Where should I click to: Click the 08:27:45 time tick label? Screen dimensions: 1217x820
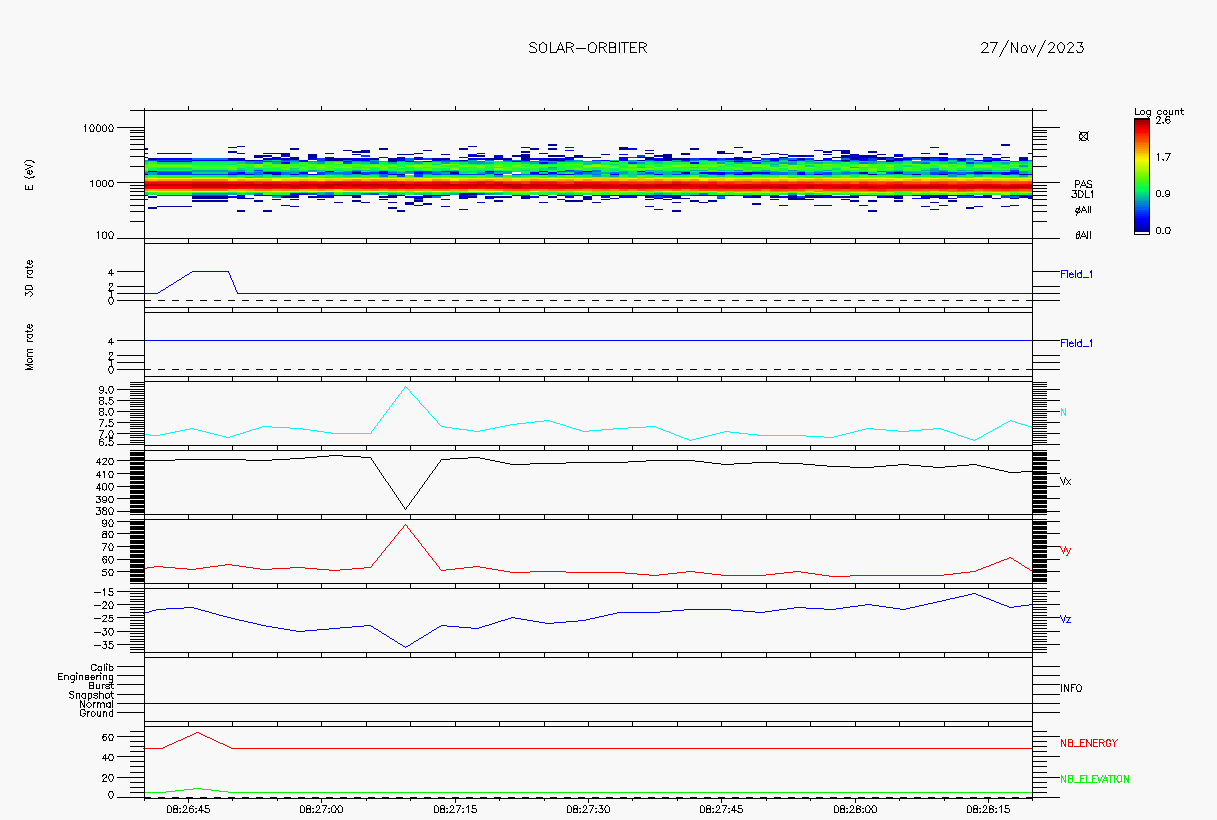click(721, 808)
